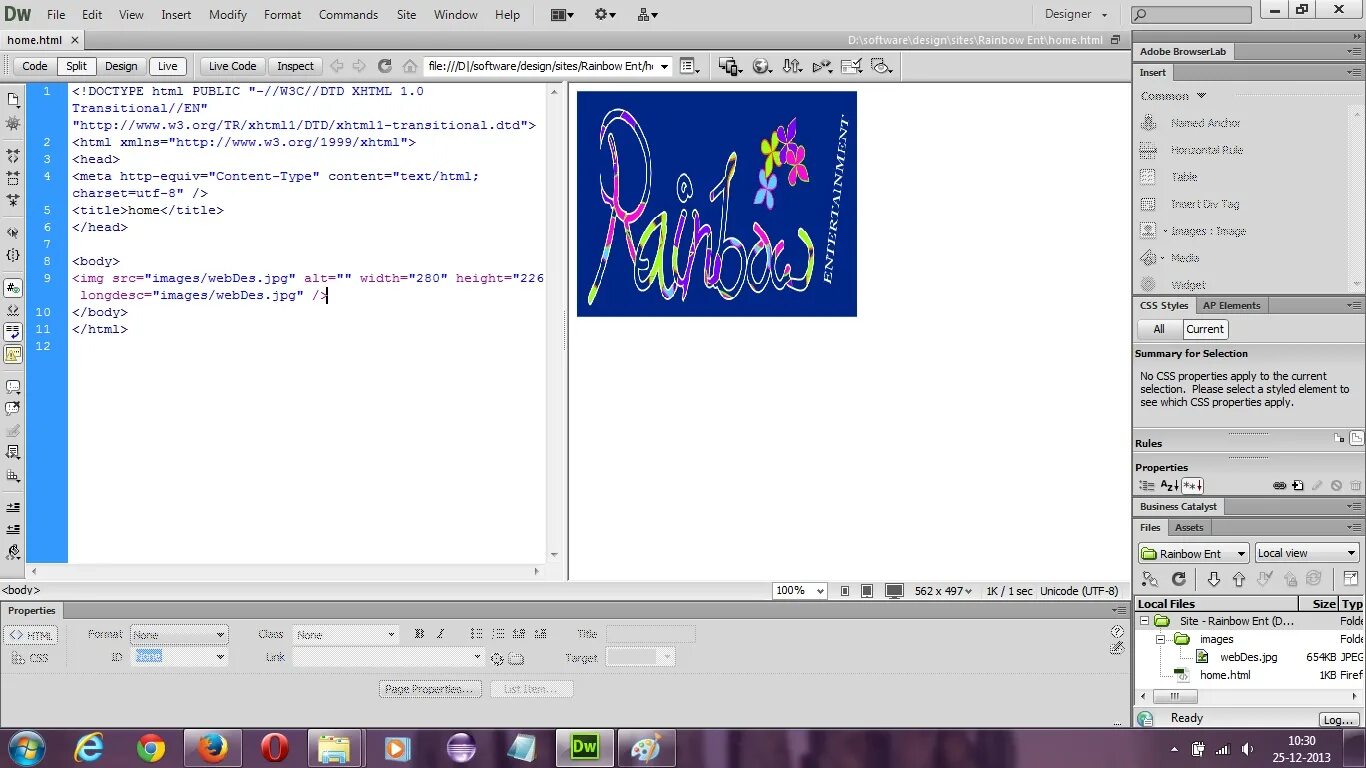Refresh the design view

(x=384, y=66)
